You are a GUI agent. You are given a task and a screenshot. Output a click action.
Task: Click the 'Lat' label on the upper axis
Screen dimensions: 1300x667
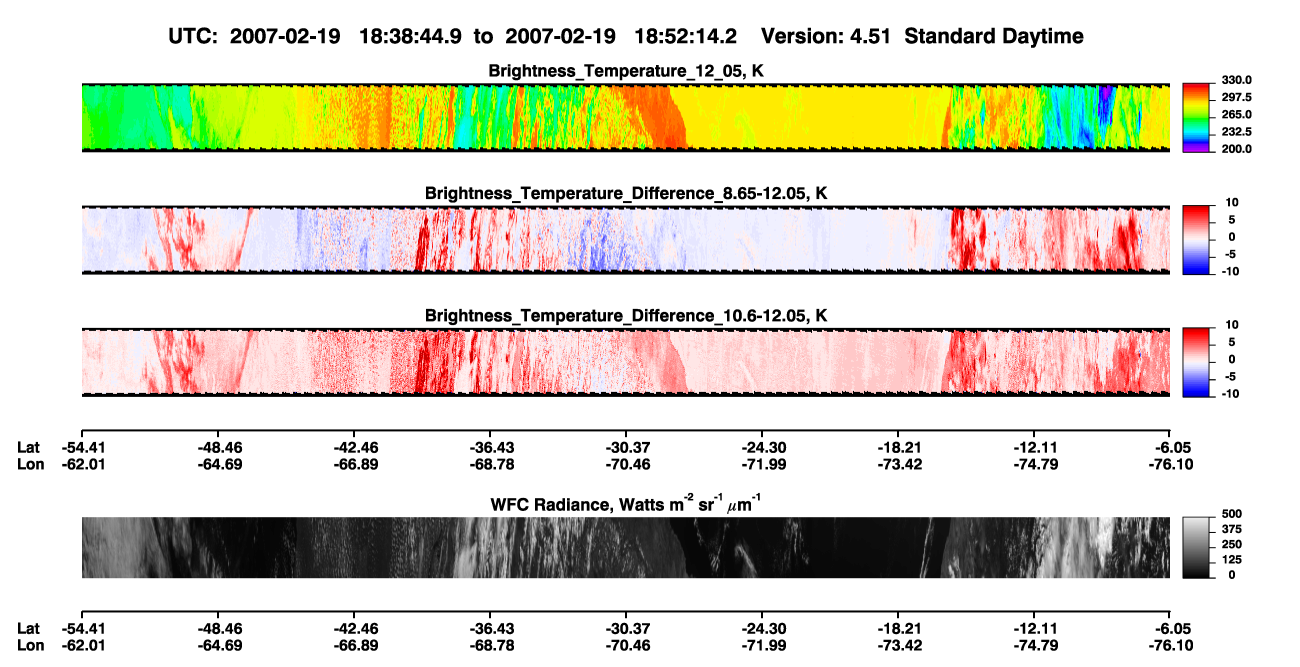point(29,446)
